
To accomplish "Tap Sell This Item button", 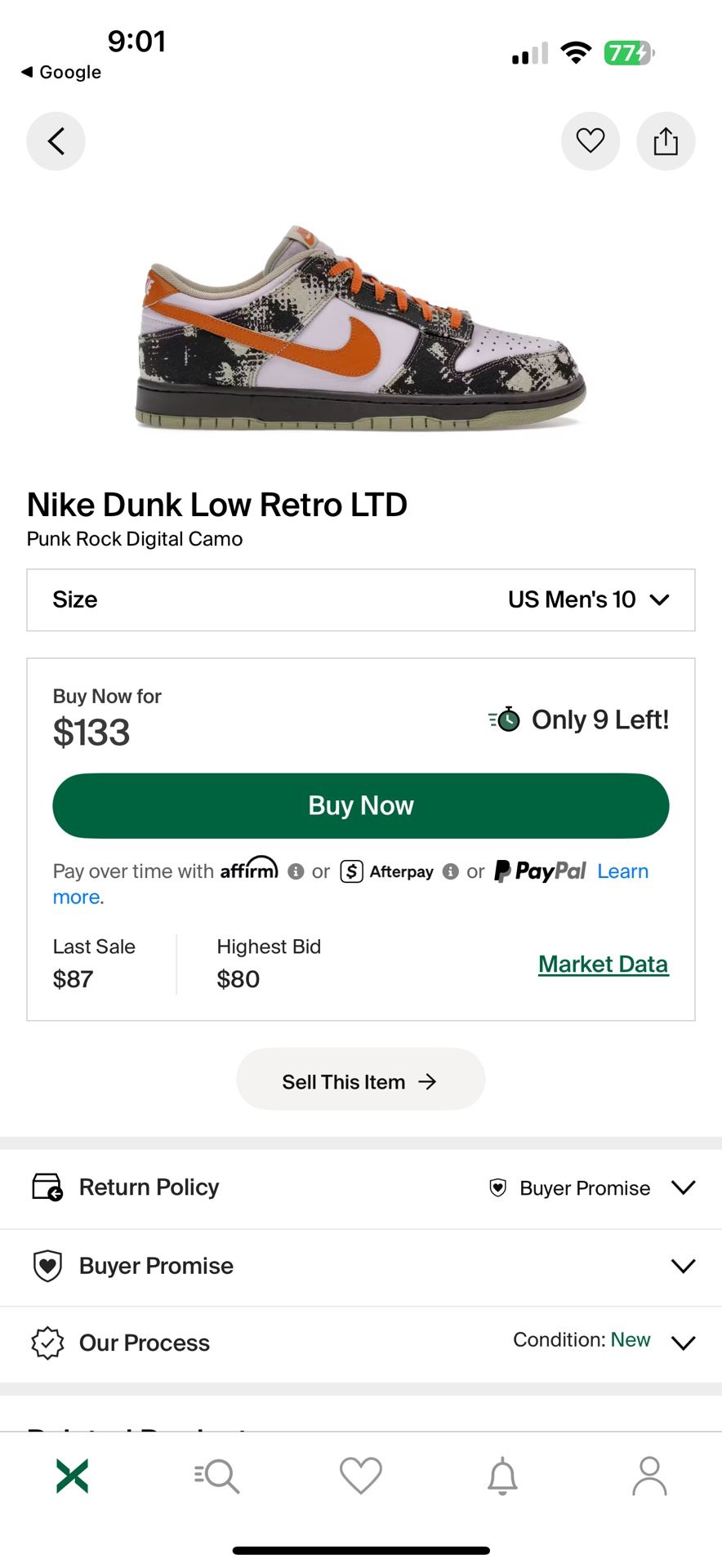I will [x=361, y=1081].
